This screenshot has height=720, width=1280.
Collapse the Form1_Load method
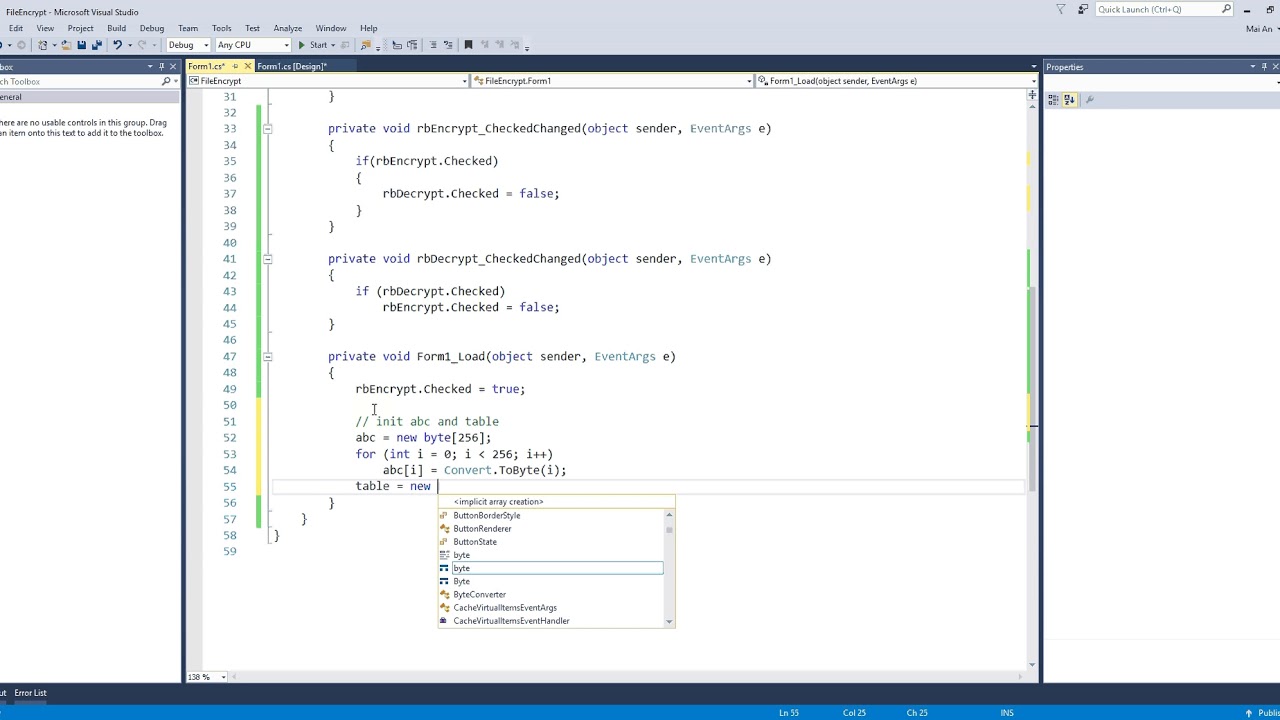tap(267, 357)
